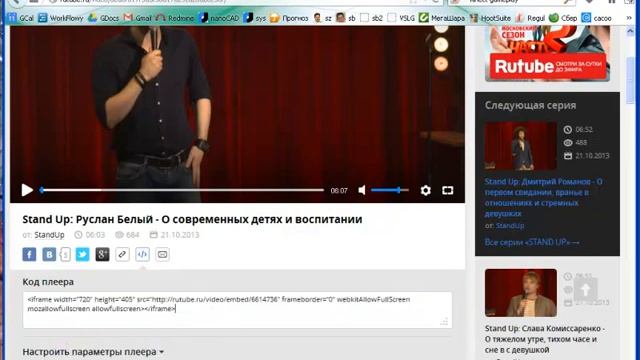Play the Rutube video
Screen dimensions: 640x360
pos(27,190)
